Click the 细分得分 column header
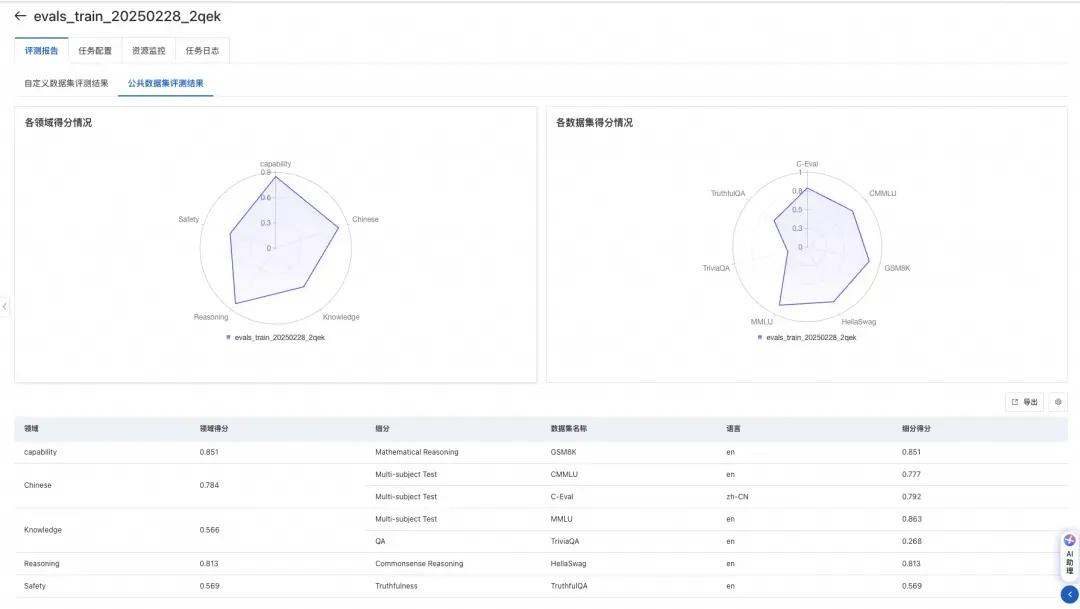 (x=916, y=429)
